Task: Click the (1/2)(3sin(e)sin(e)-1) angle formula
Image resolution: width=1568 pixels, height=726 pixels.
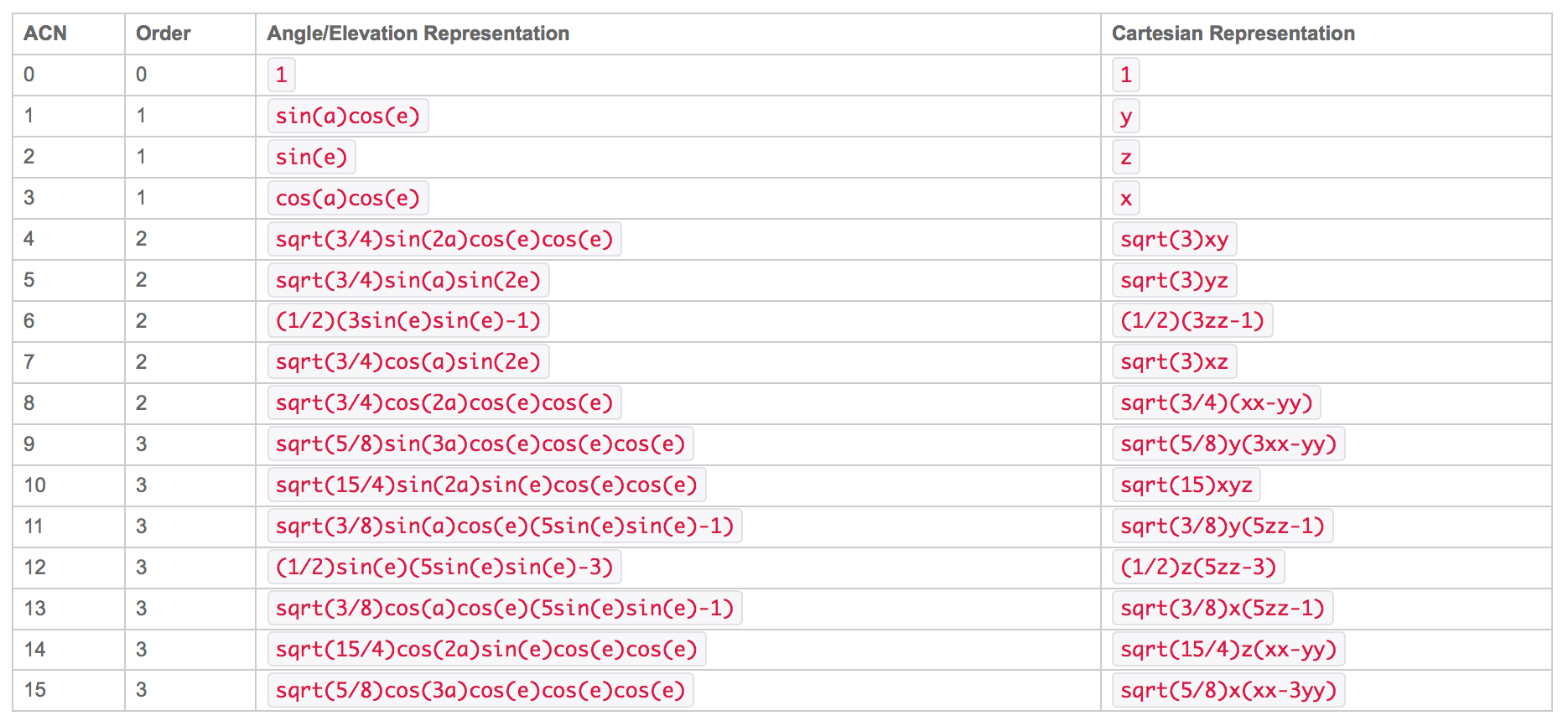Action: [408, 320]
